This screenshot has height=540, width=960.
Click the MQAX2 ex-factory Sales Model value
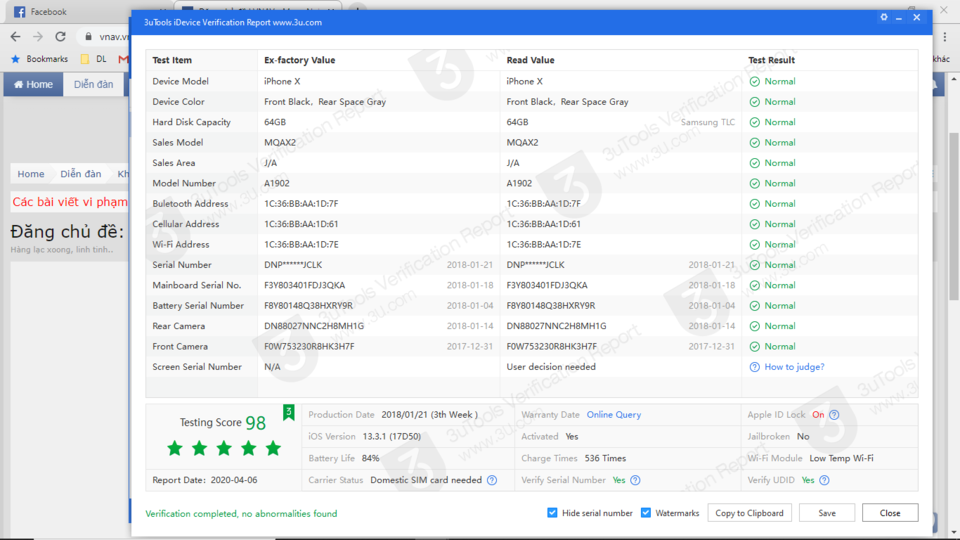[280, 143]
